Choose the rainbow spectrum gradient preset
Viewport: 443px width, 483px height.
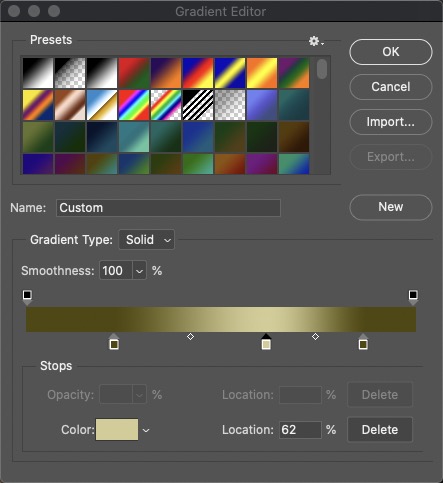click(x=134, y=105)
